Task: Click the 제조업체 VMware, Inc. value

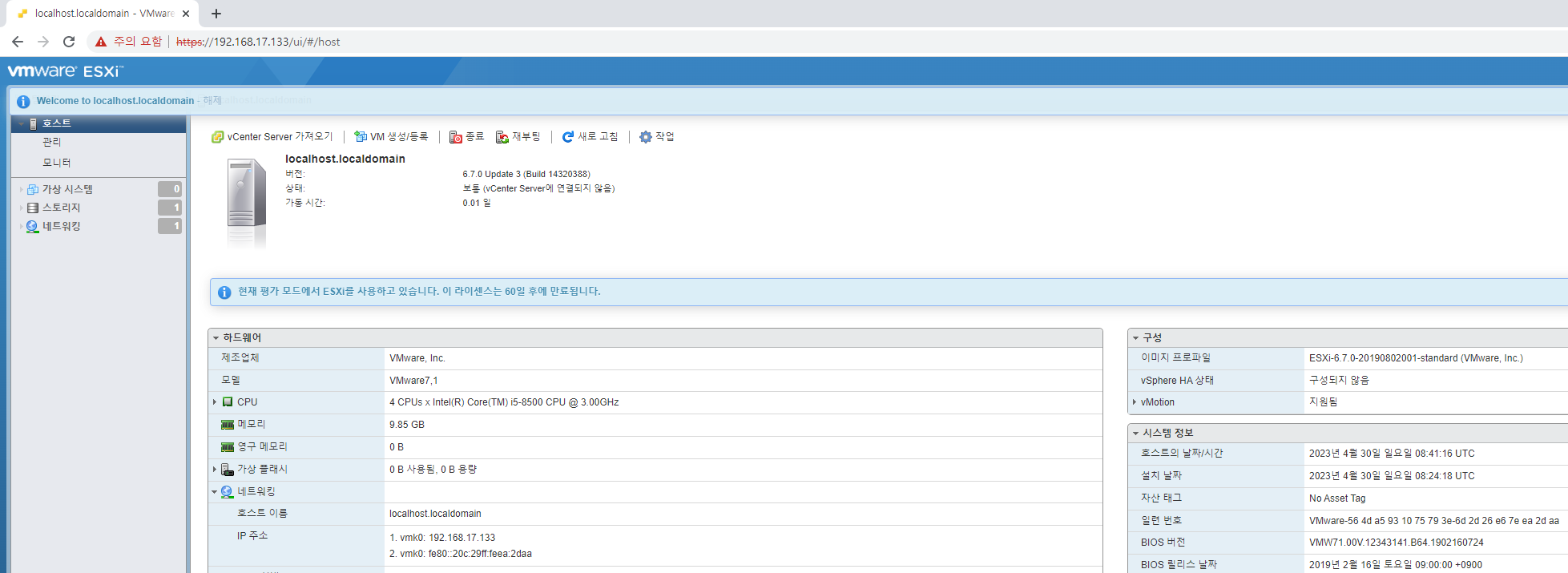Action: (x=417, y=358)
